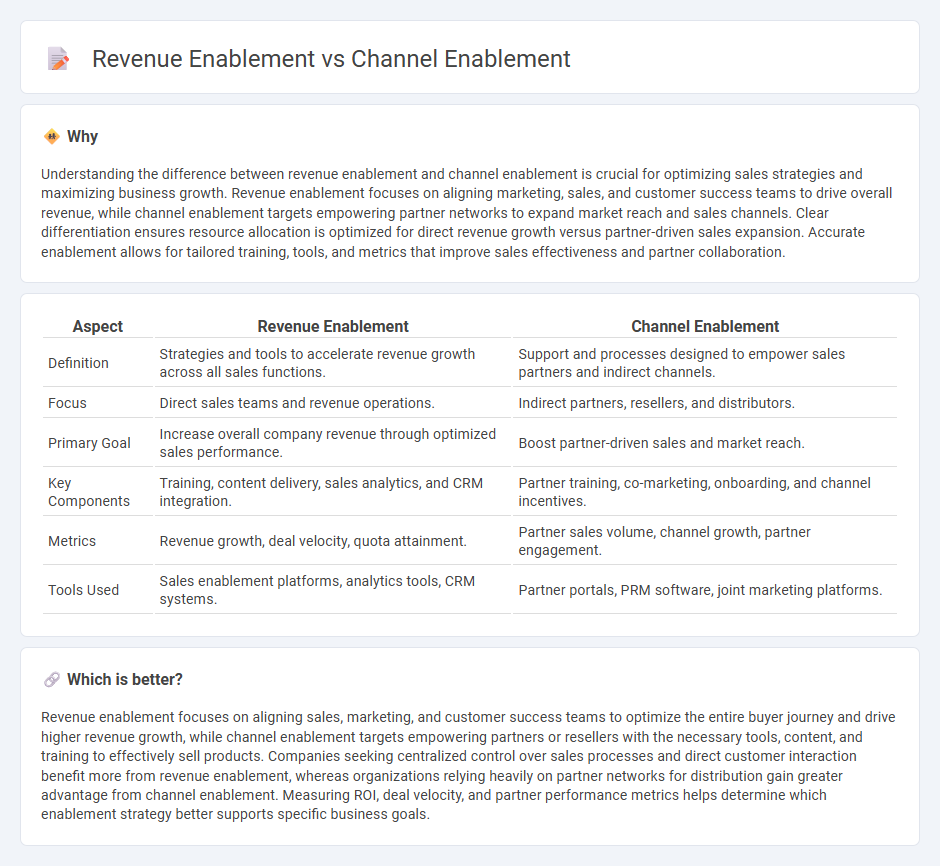
Task: Click 'Partner portals, PRM software, joint marketing platforms.' cell
Action: (705, 590)
